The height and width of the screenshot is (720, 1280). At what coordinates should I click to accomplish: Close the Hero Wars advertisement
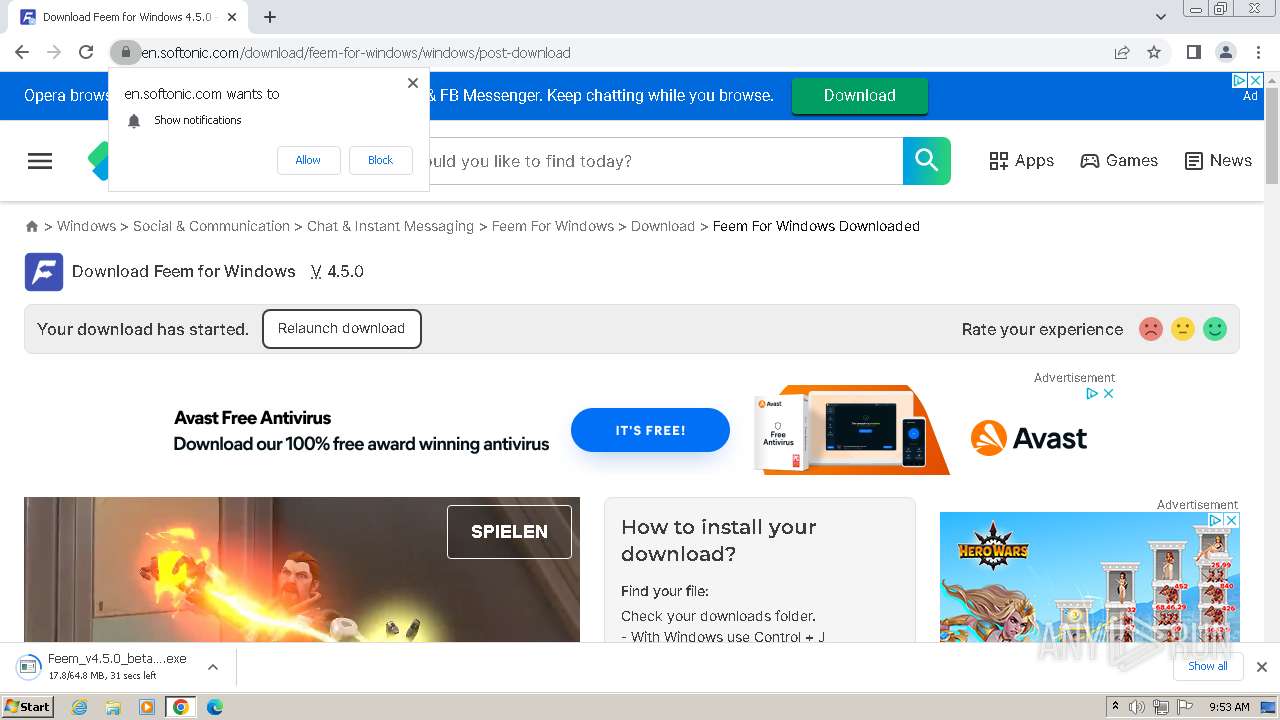click(1232, 521)
